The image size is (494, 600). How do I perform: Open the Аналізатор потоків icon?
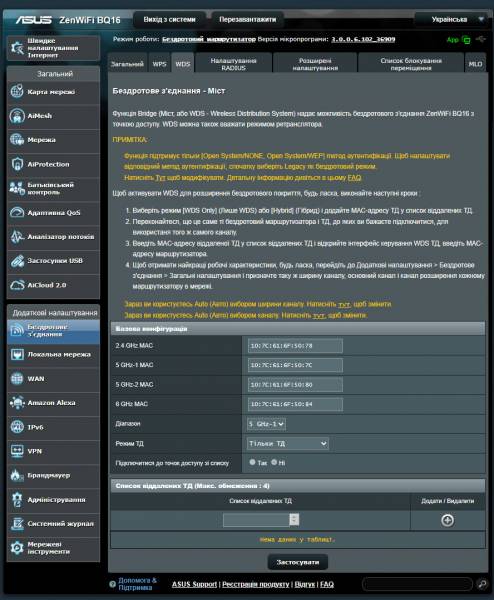(x=17, y=236)
